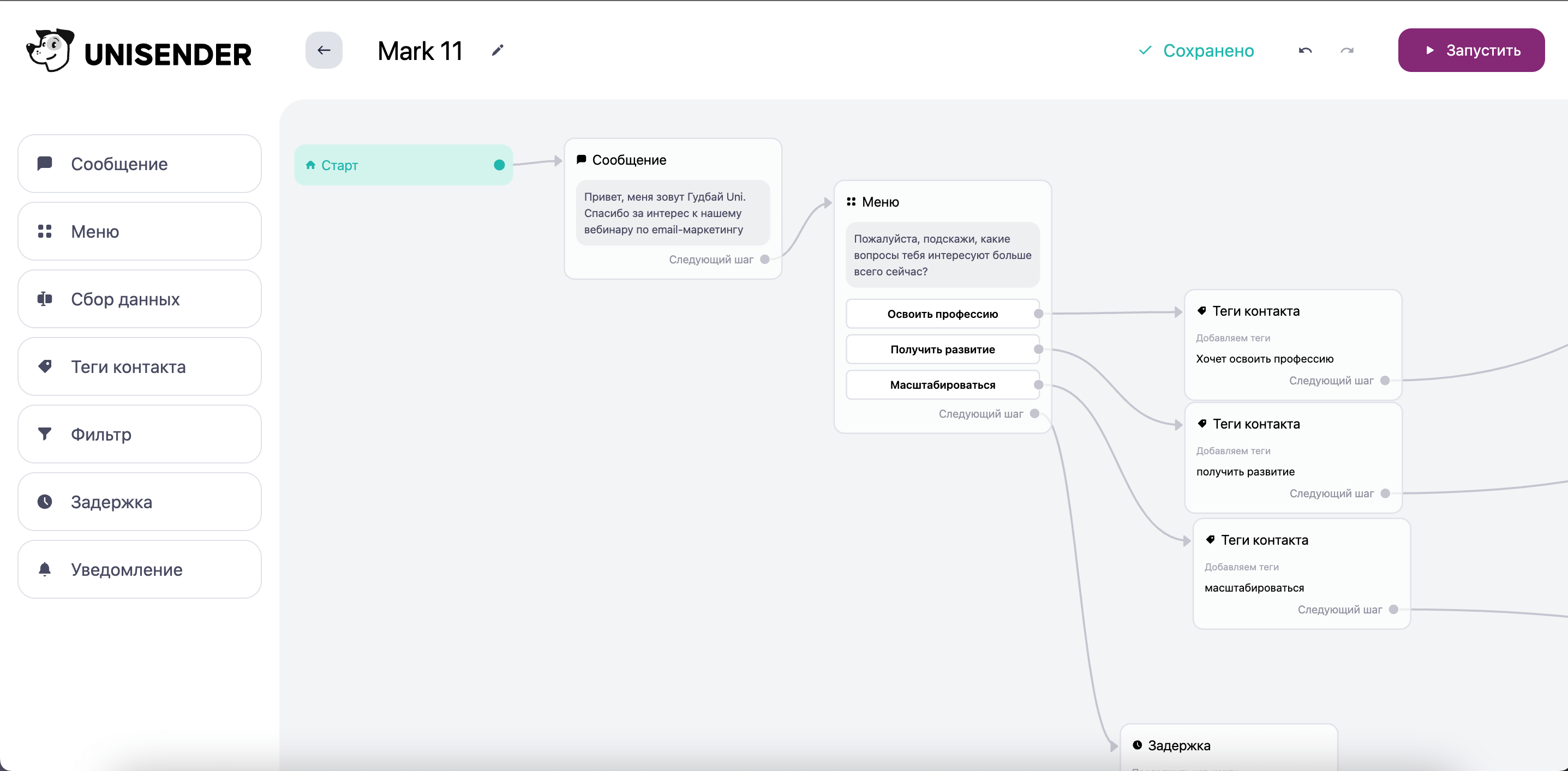Click the speech bubble icon in sidebar

click(44, 163)
